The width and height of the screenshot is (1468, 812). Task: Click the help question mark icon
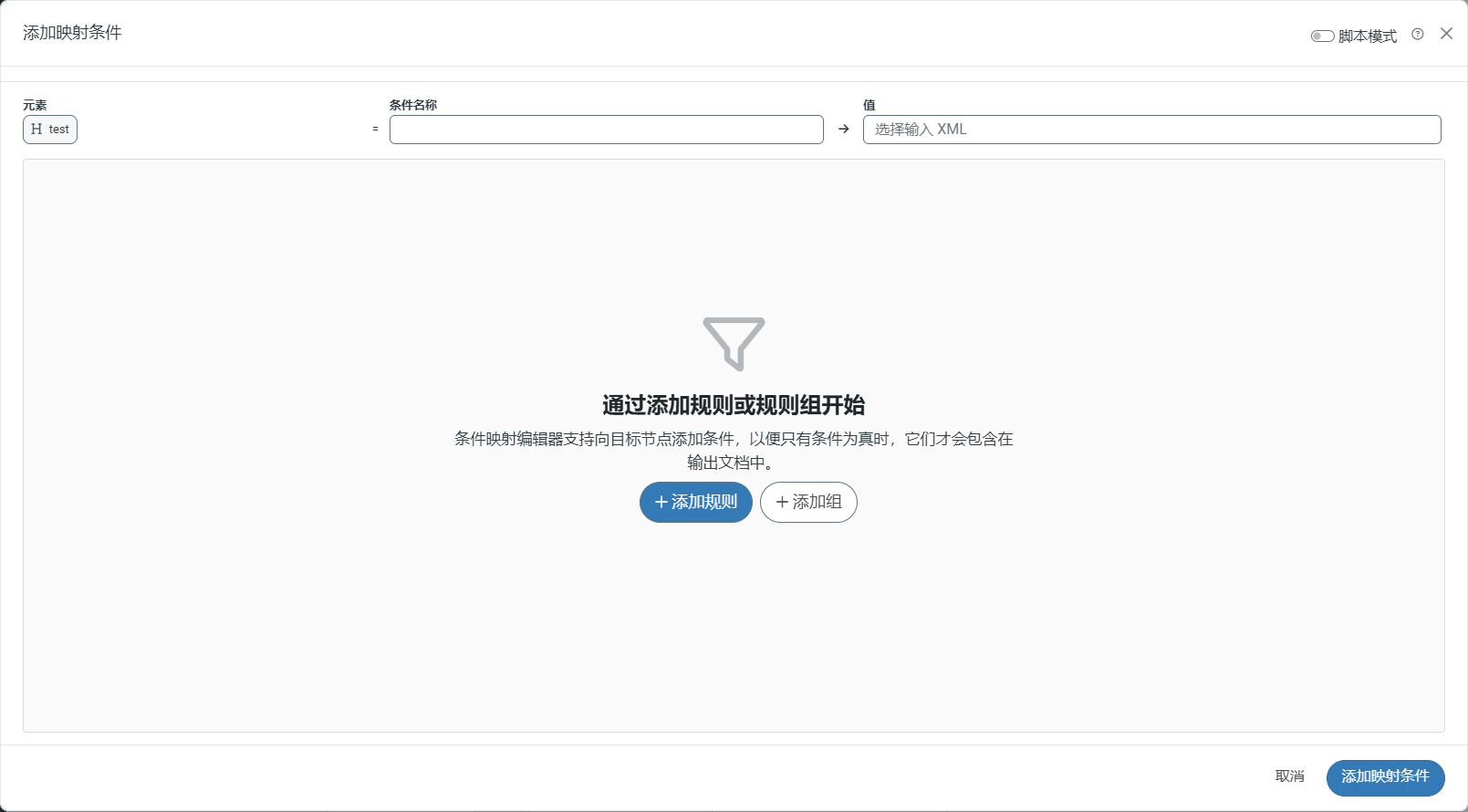point(1417,35)
